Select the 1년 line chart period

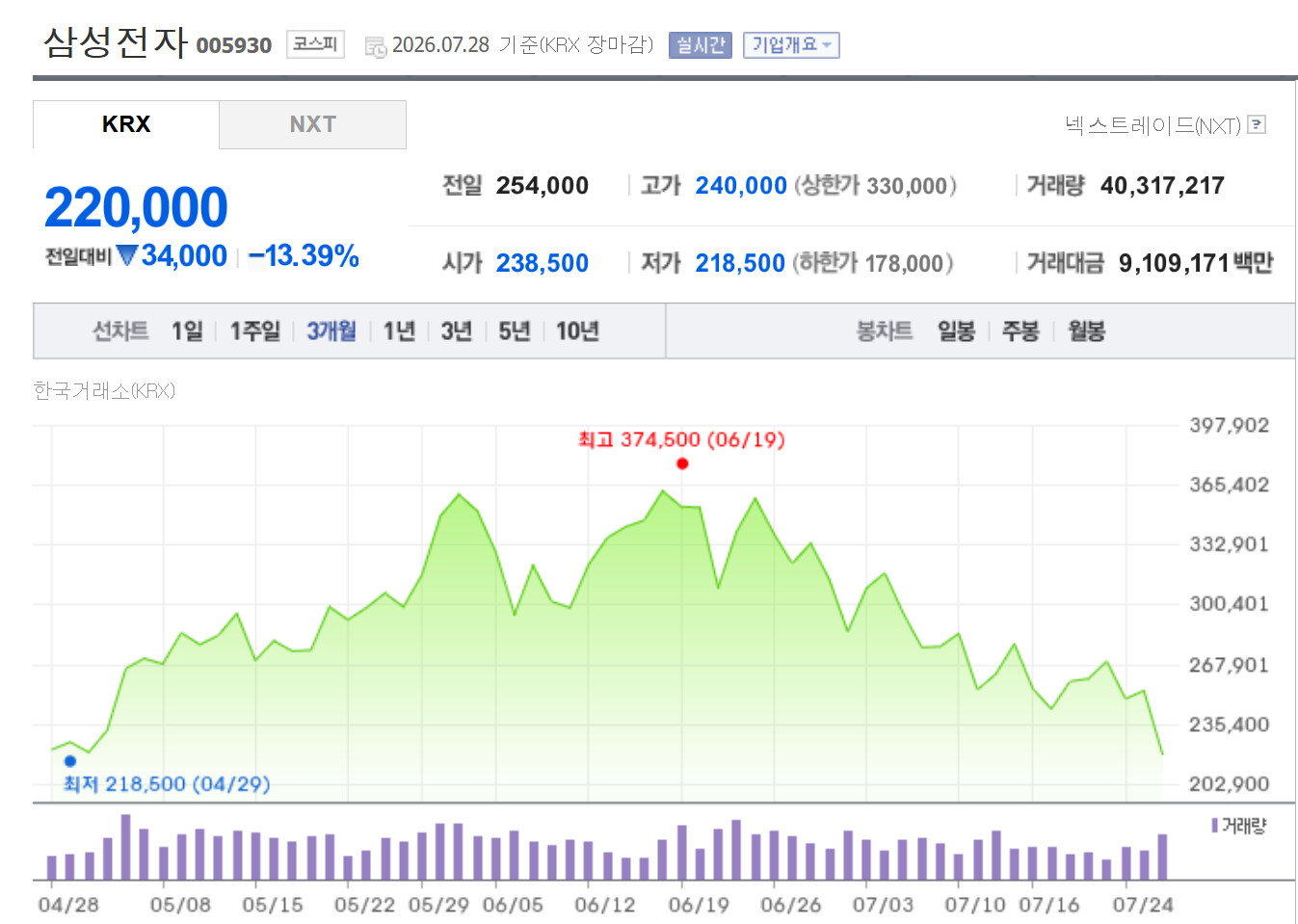click(399, 331)
